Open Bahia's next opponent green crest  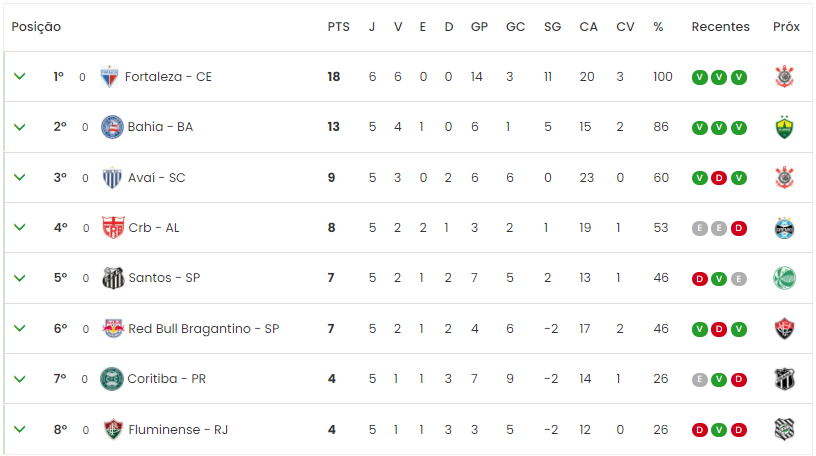[784, 127]
